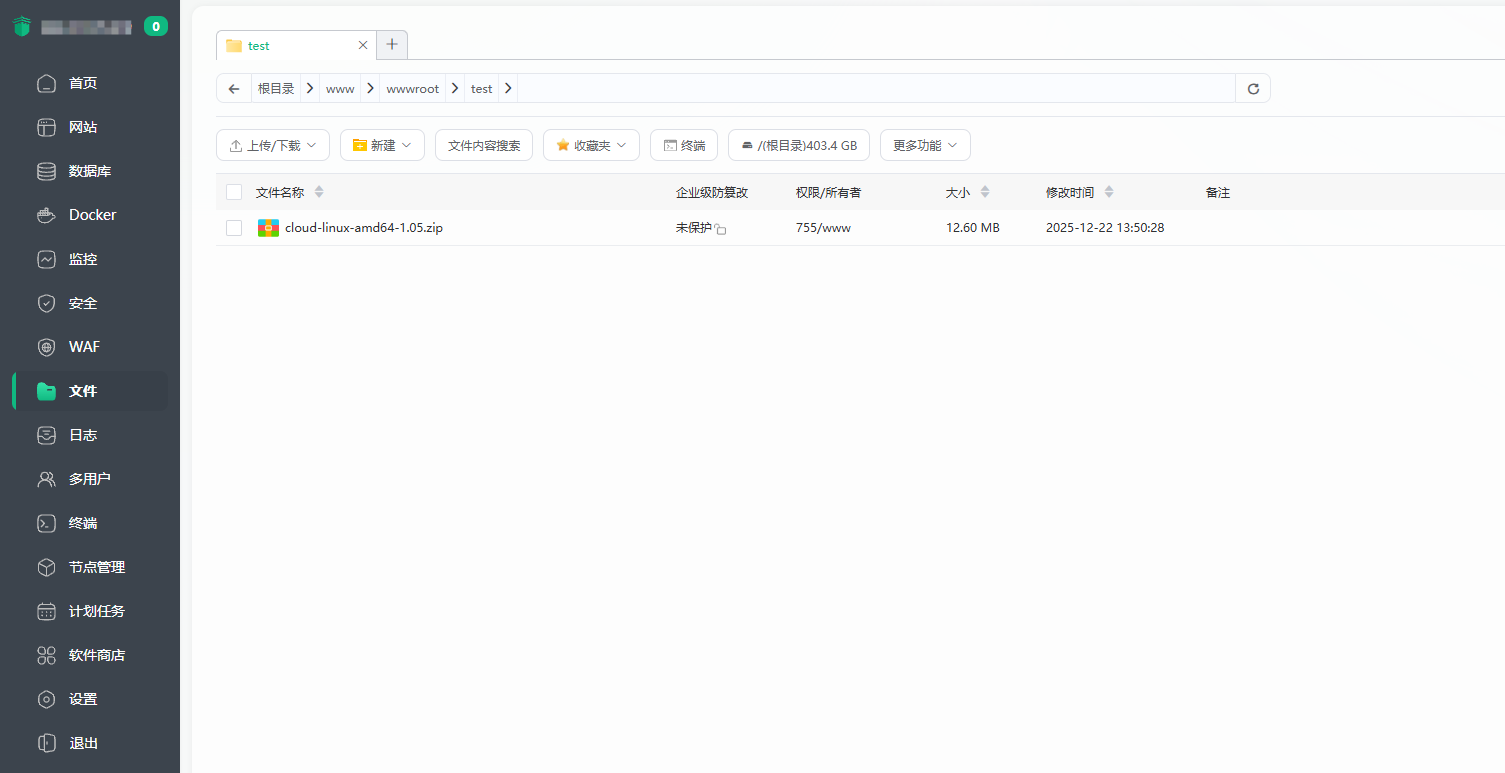This screenshot has height=773, width=1505.
Task: Click the 软件商店 app store icon
Action: coord(46,655)
